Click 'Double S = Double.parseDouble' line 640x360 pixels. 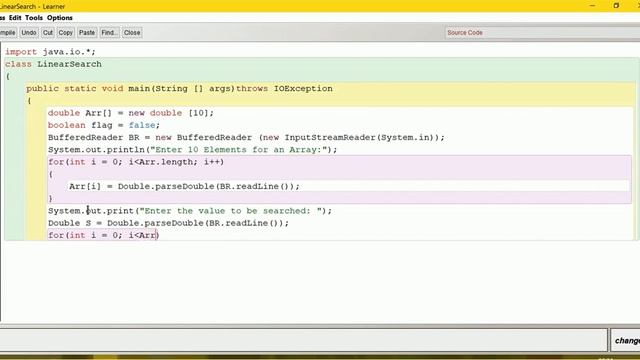(168, 223)
